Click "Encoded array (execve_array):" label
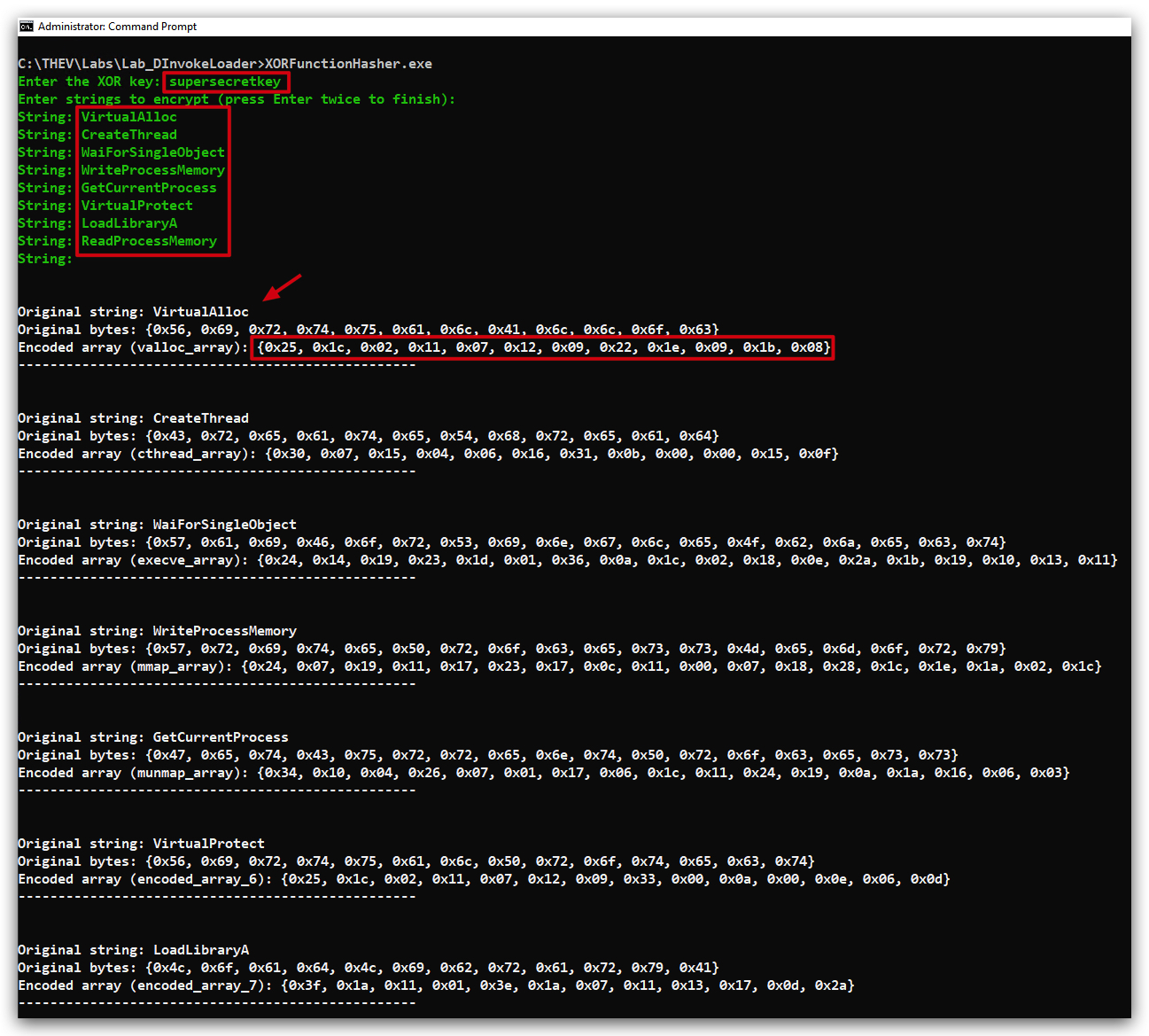 click(x=134, y=560)
